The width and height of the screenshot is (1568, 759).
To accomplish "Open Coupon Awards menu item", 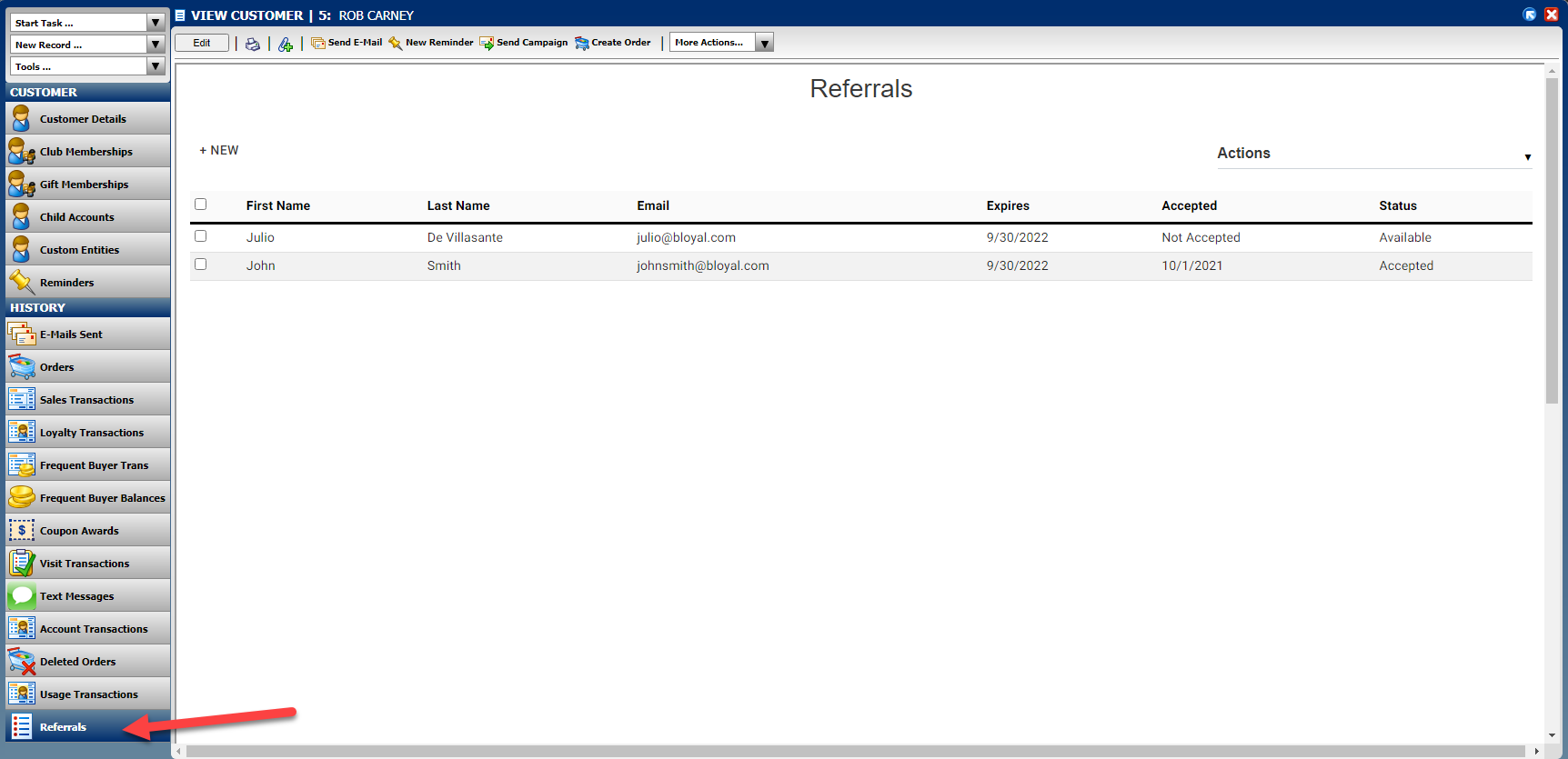I will pos(87,530).
